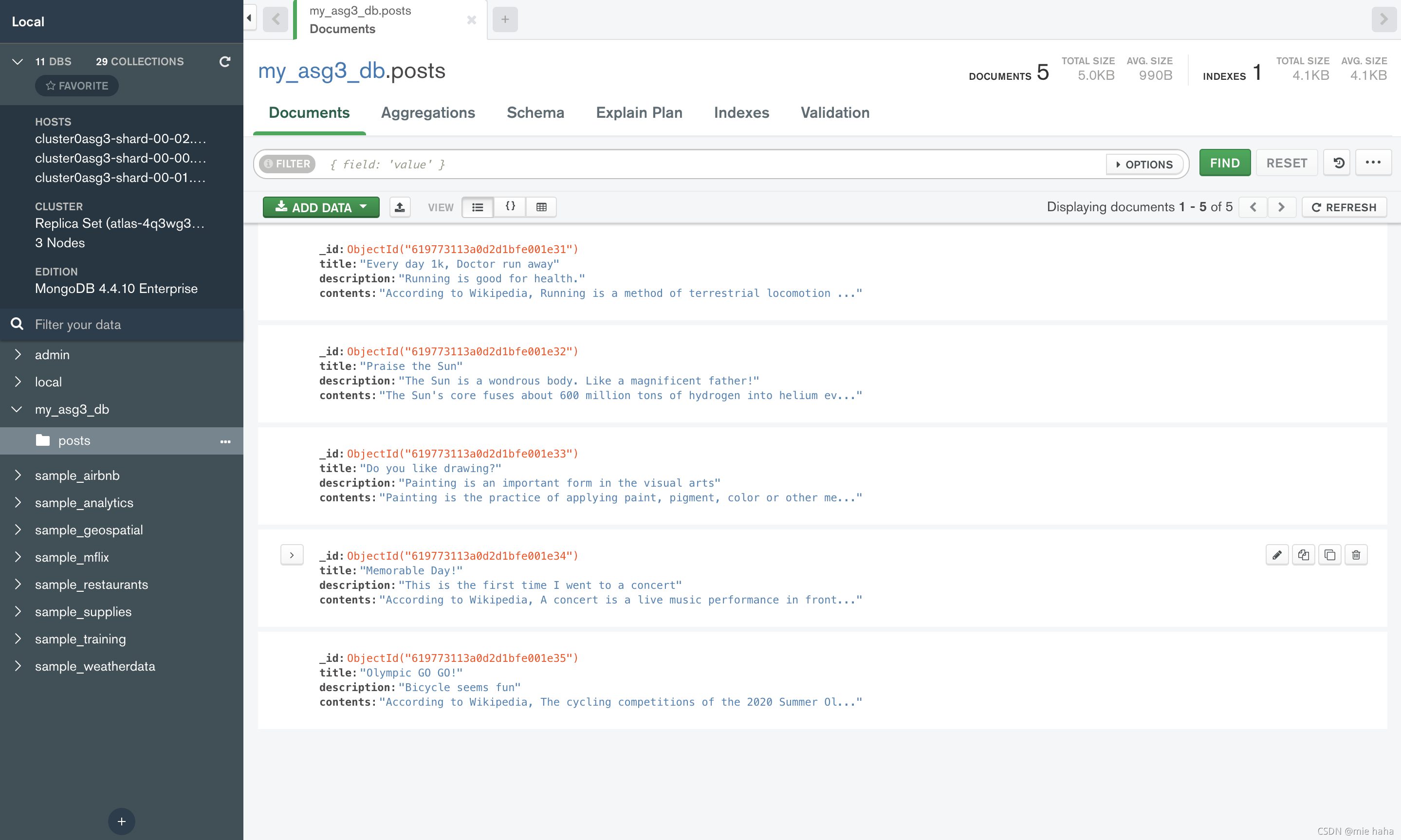The image size is (1401, 840).
Task: Open the ADD DATA dropdown
Action: [321, 207]
